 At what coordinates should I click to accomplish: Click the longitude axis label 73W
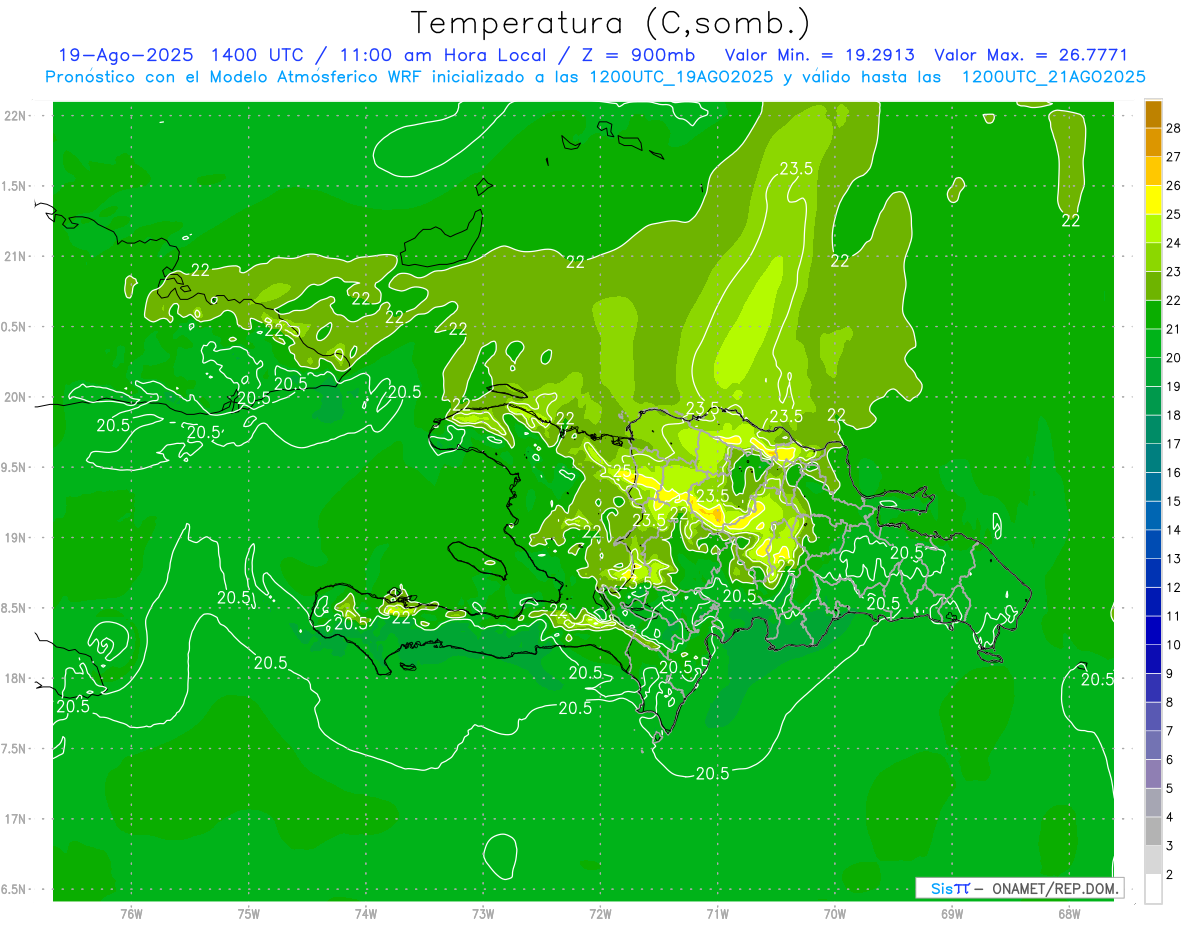pyautogui.click(x=483, y=914)
